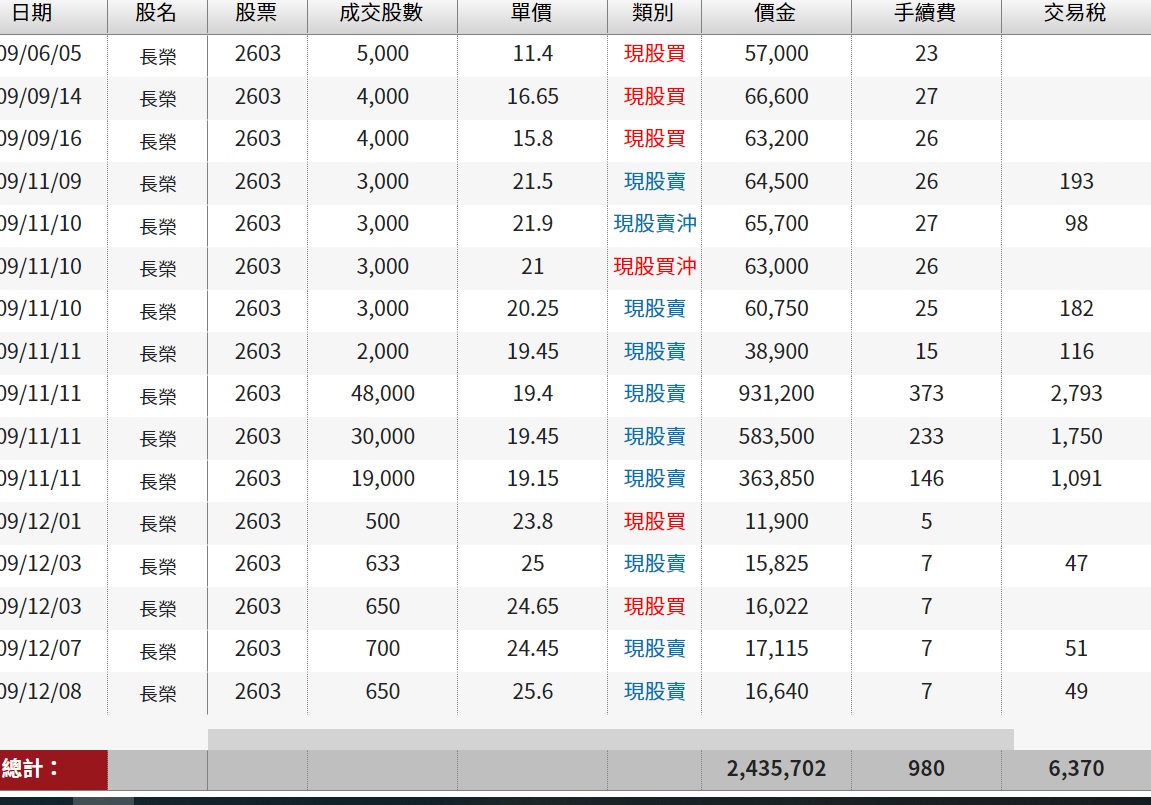
Task: Select the date cell 09/12/08
Action: pos(40,691)
